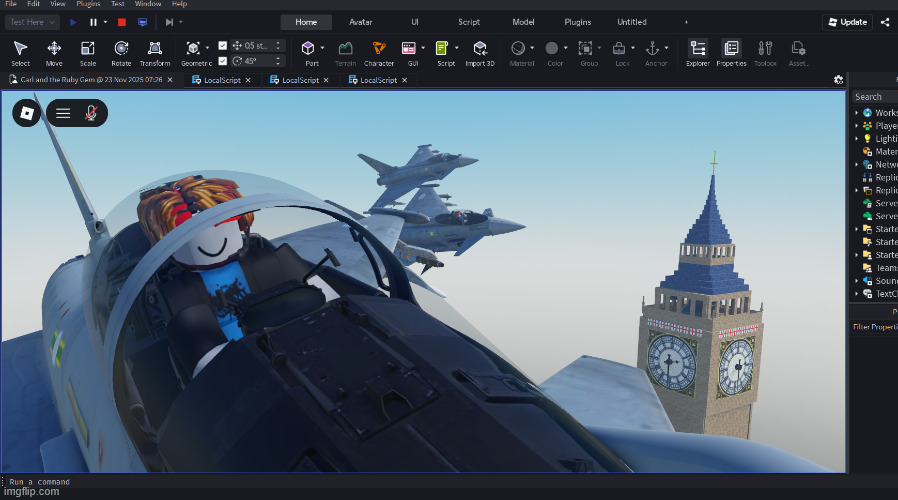Image resolution: width=898 pixels, height=500 pixels.
Task: Toggle the 45° rotation snap checkbox
Action: (x=222, y=61)
